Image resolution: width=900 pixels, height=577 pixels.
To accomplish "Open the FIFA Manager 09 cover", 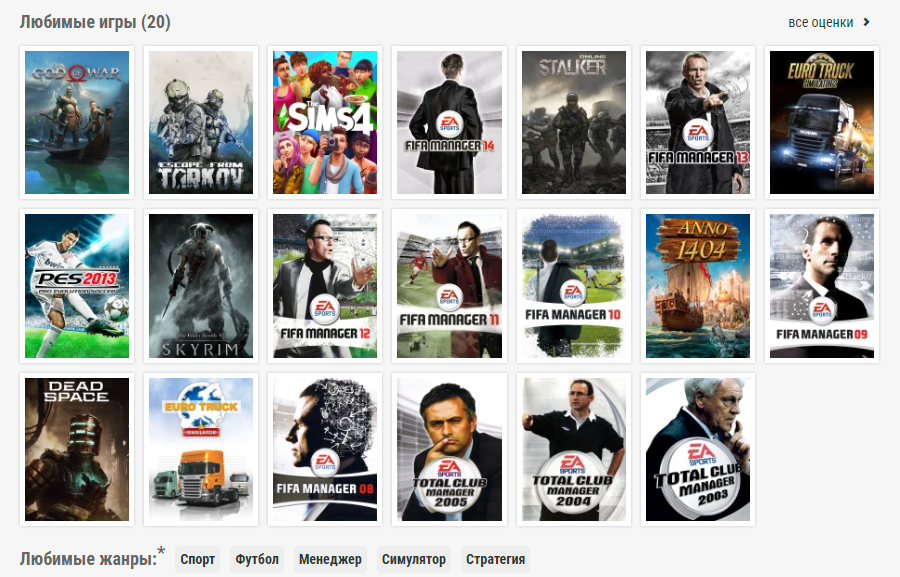I will pos(822,286).
